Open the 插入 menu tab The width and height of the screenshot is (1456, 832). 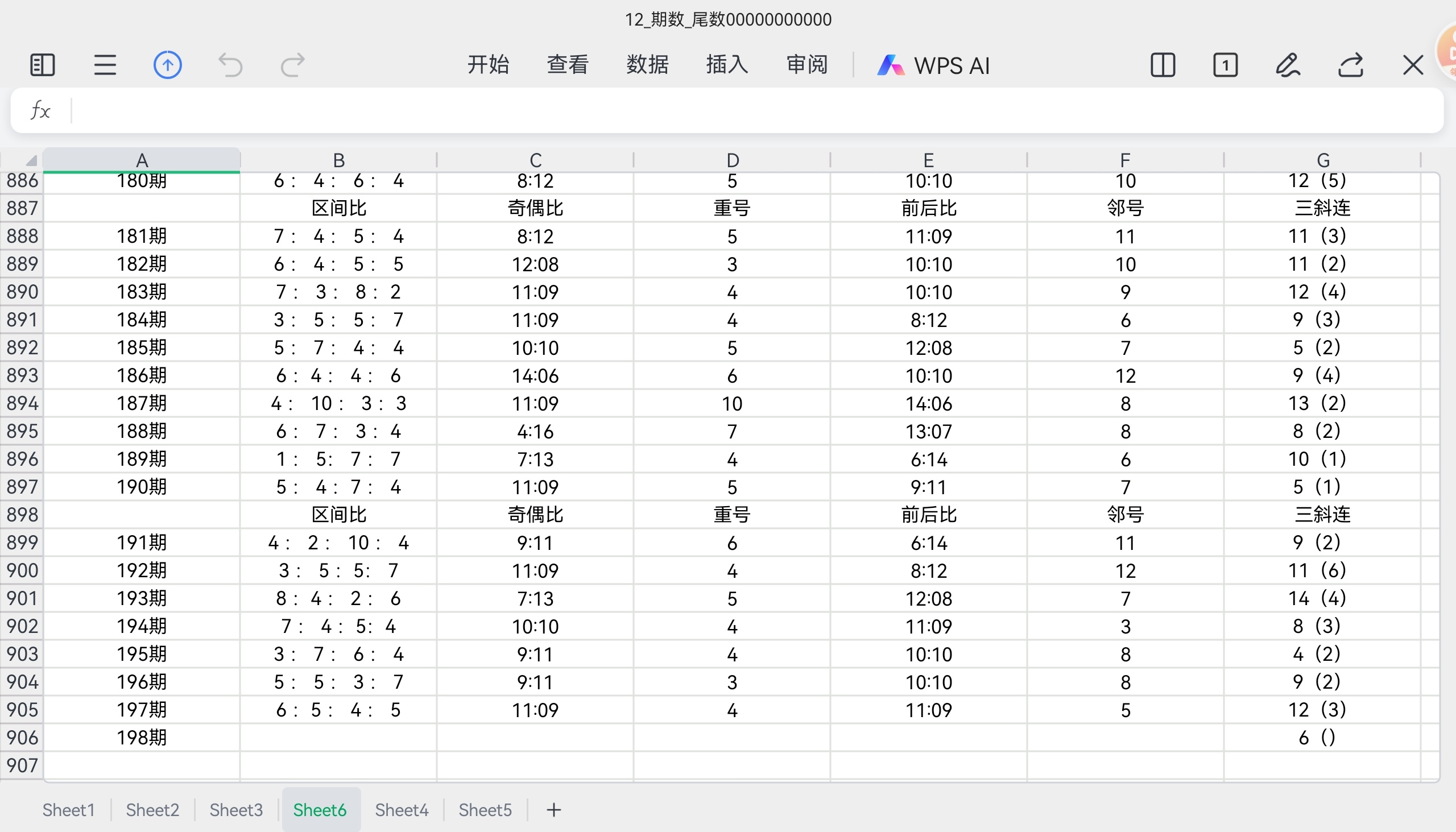click(727, 65)
